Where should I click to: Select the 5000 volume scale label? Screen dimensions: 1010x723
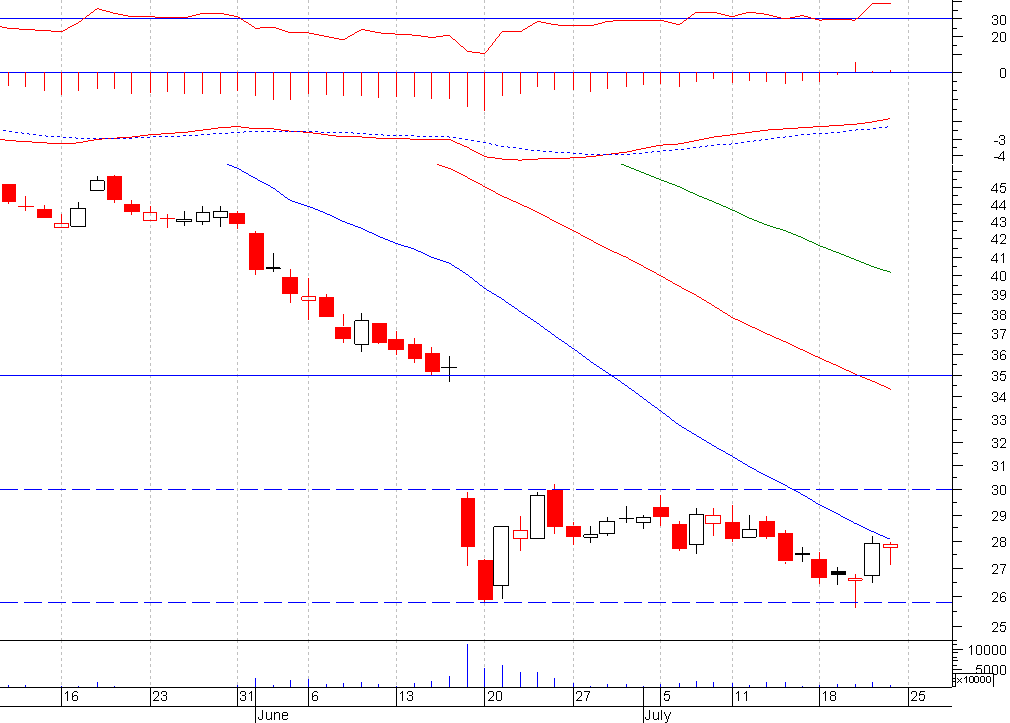[991, 670]
